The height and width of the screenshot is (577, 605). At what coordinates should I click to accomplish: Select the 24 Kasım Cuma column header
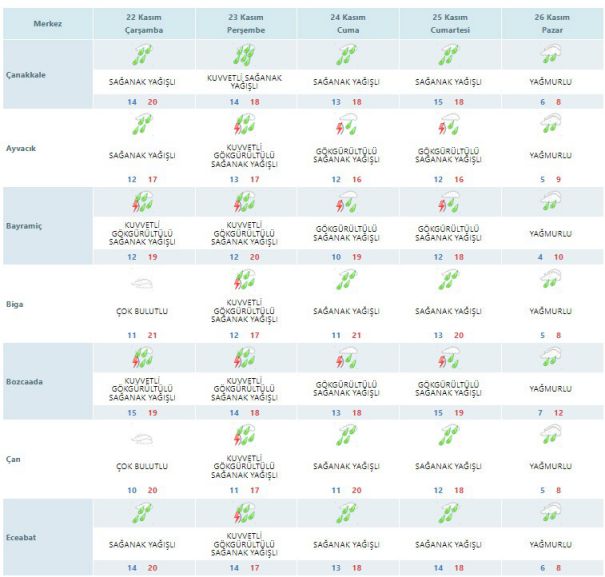tap(347, 23)
